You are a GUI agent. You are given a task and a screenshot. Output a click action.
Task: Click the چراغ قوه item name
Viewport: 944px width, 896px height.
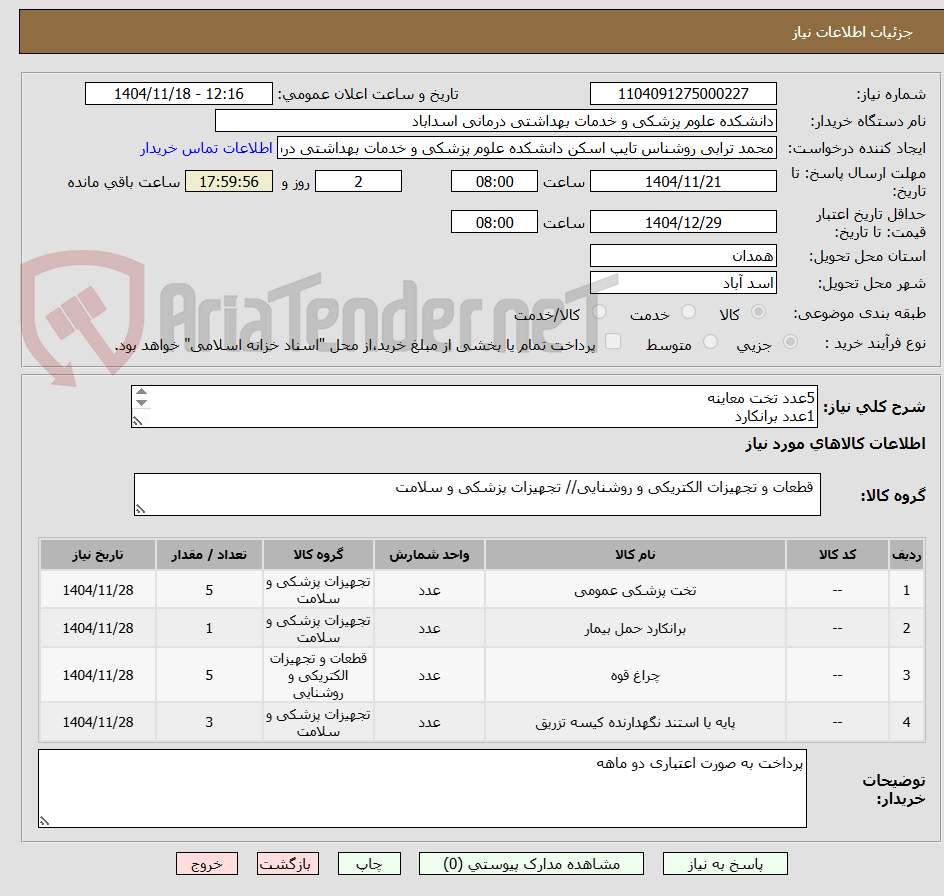pyautogui.click(x=635, y=676)
